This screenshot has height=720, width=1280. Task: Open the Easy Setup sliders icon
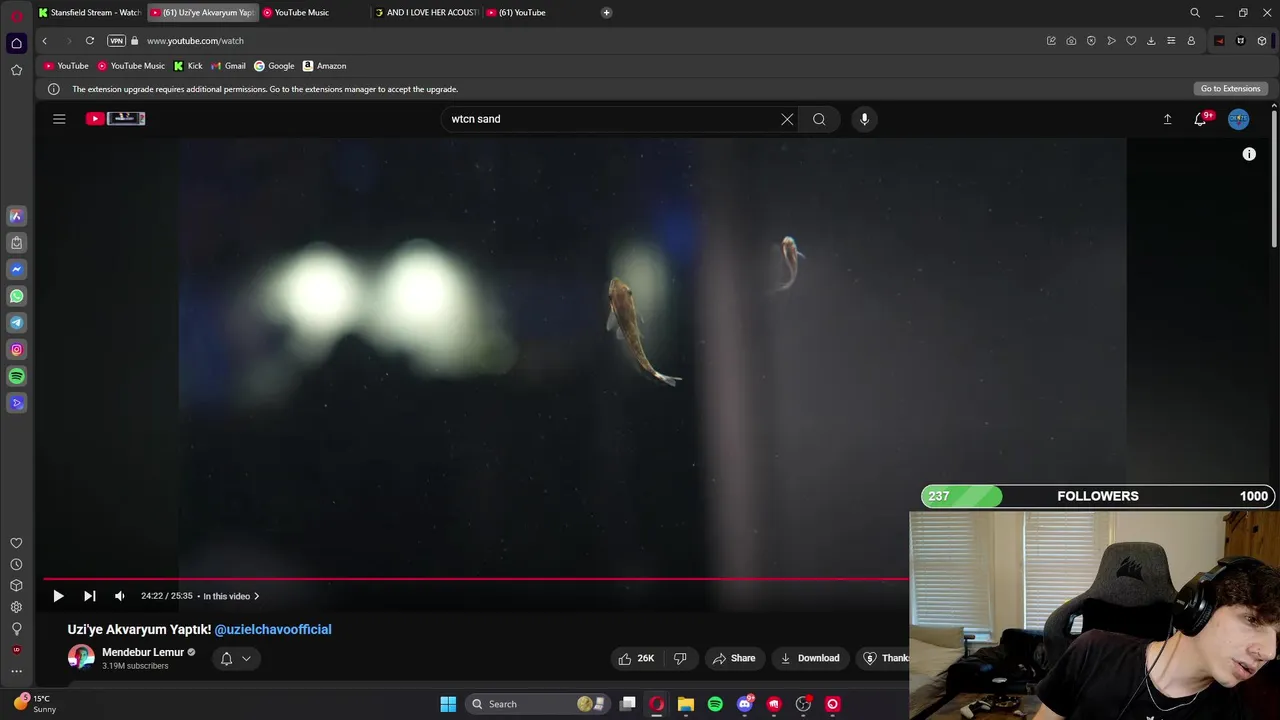pyautogui.click(x=1171, y=41)
